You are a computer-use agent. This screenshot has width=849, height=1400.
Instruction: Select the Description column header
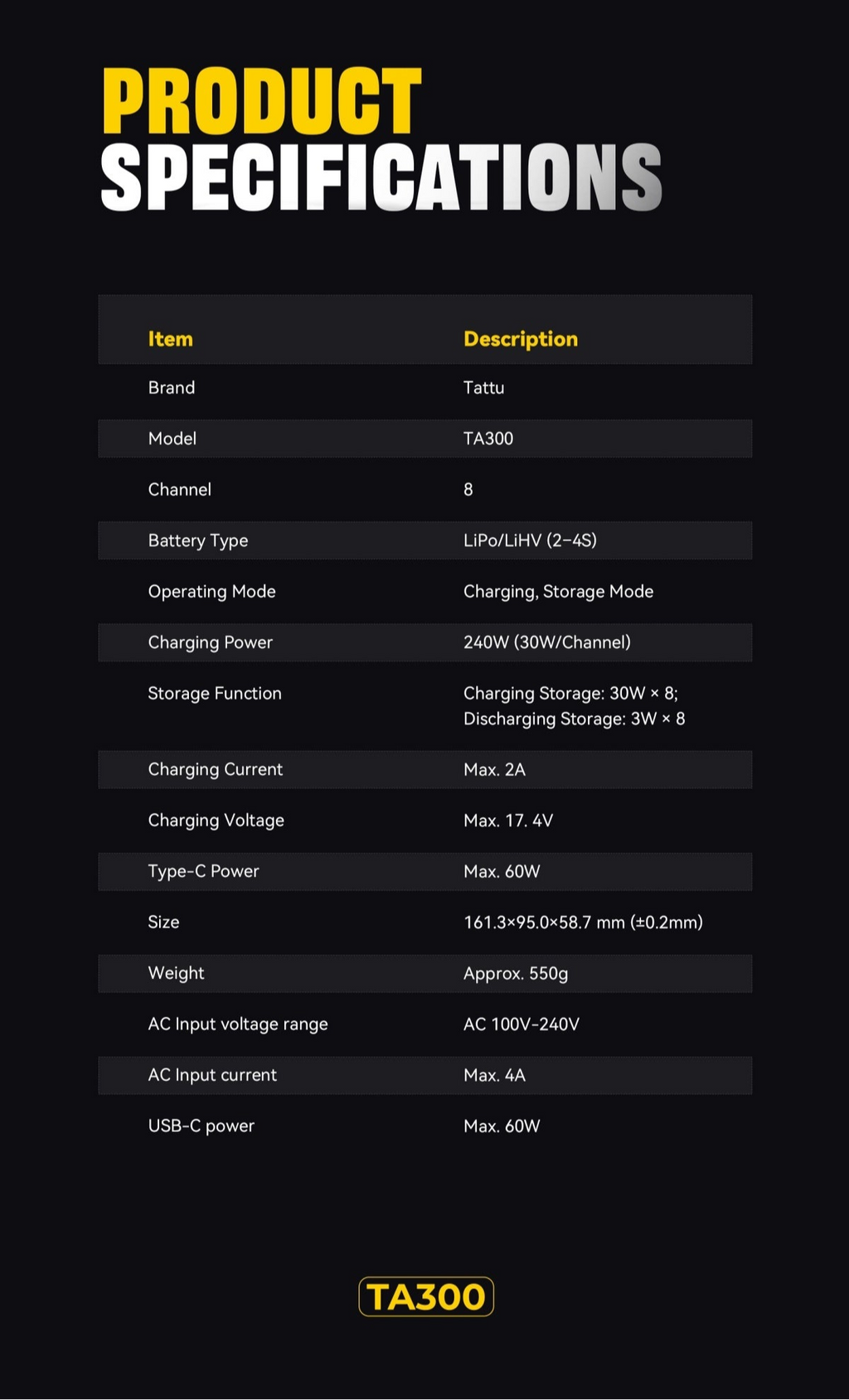tap(520, 339)
